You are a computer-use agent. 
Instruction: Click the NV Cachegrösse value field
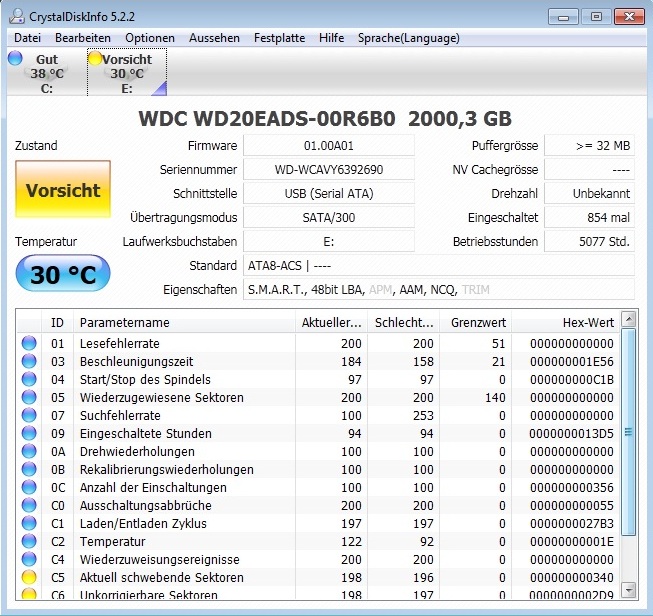coord(589,170)
